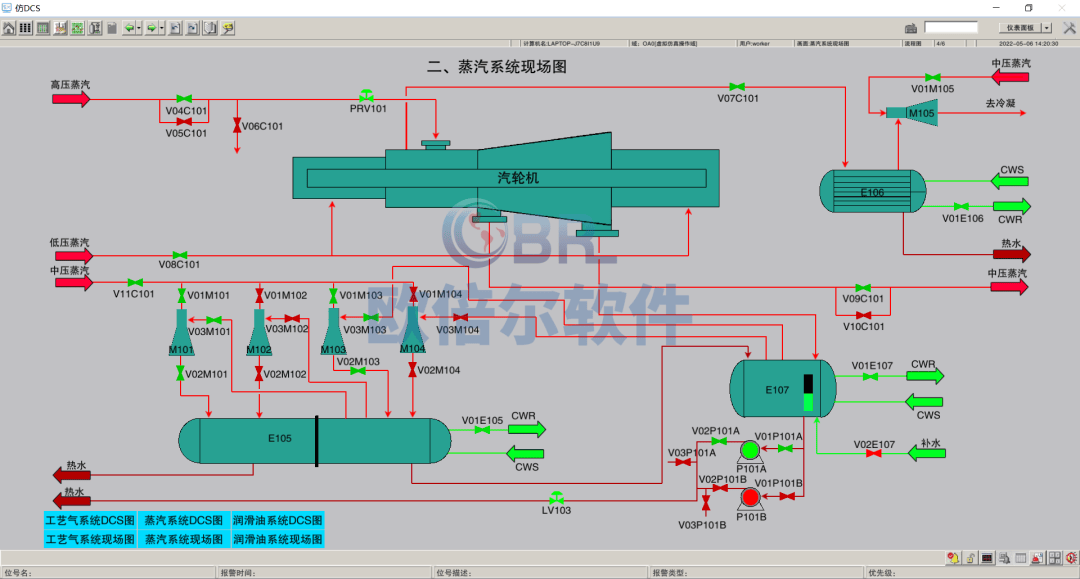
Task: Click the alarm bell acknowledge icon
Action: click(953, 558)
